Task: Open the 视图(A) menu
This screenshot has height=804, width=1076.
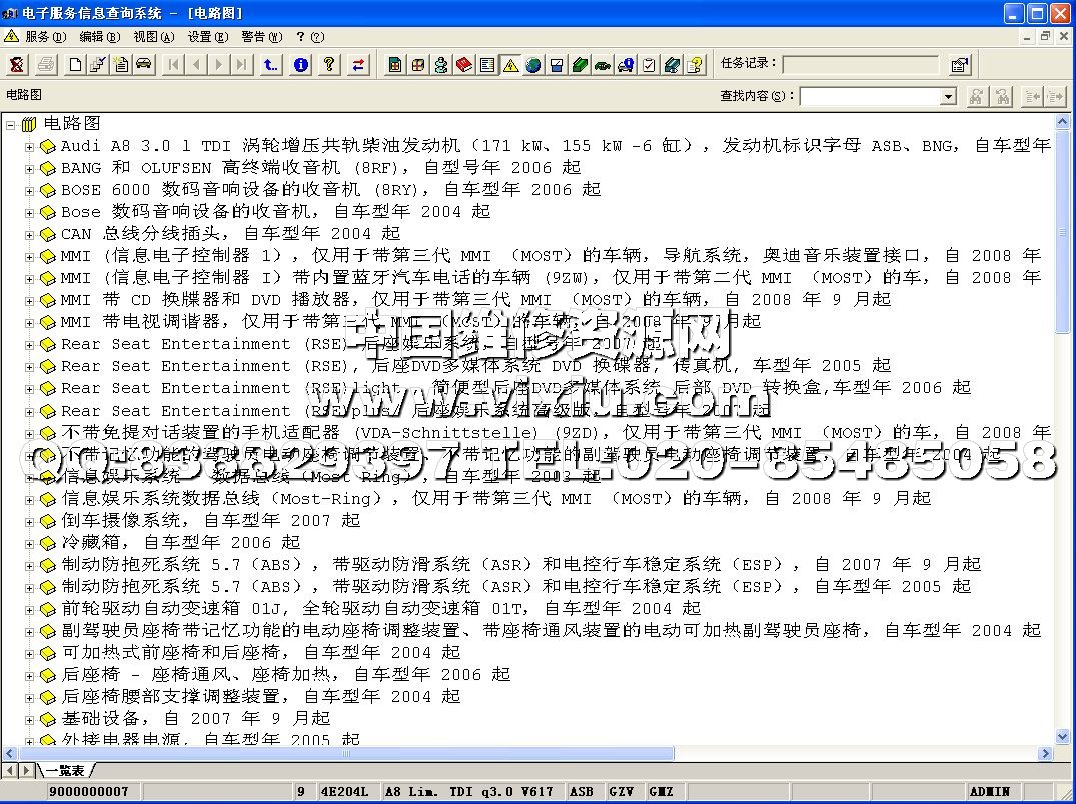Action: (154, 37)
